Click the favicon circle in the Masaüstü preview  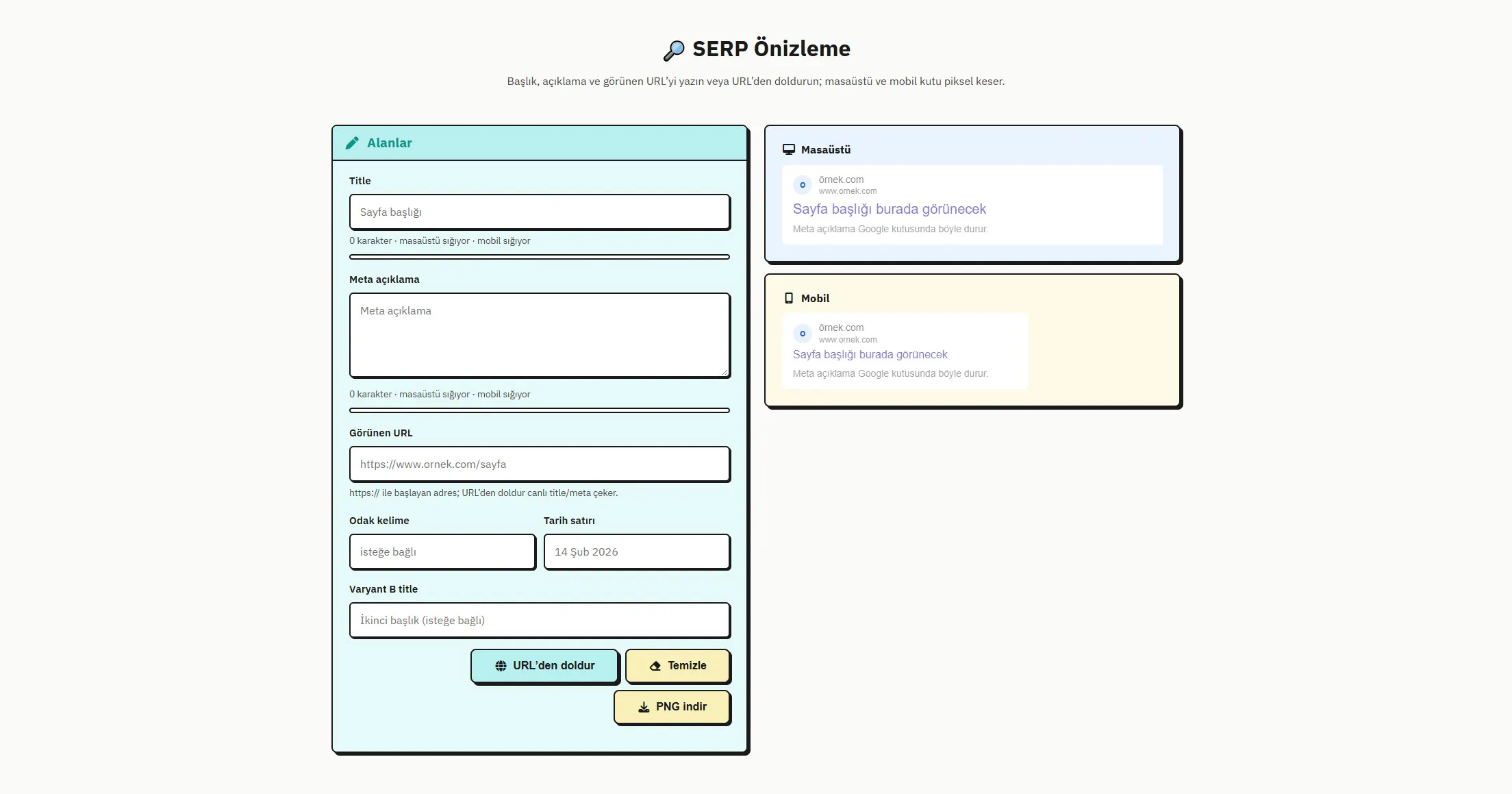[x=803, y=185]
